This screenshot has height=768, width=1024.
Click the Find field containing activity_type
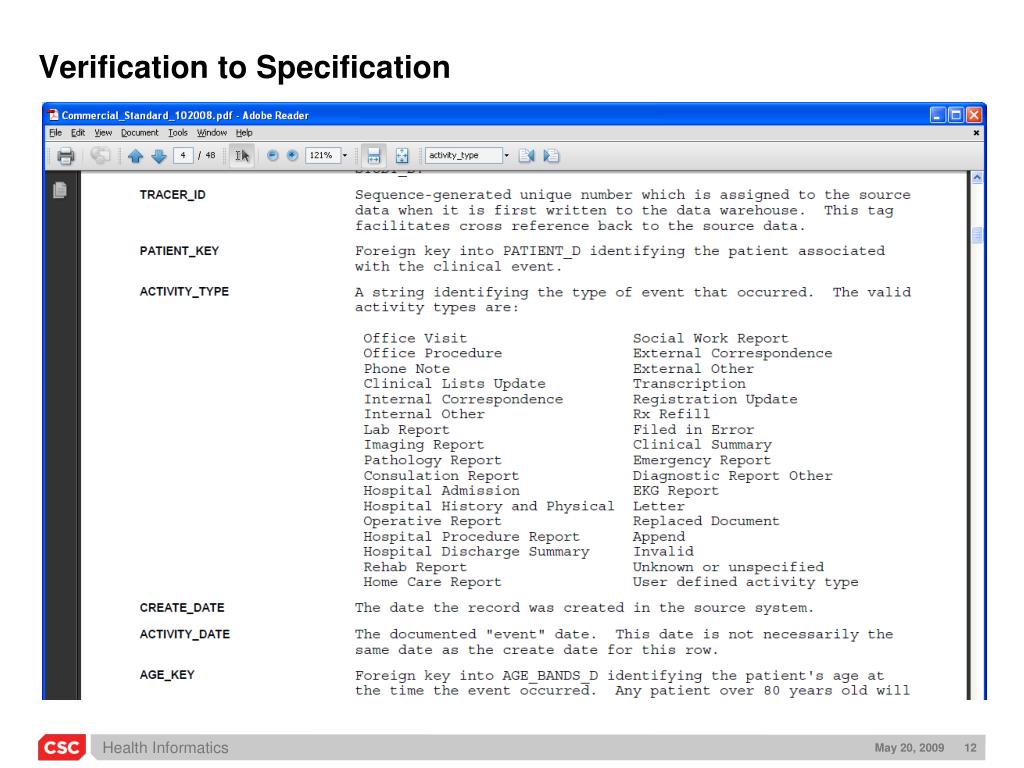(464, 155)
